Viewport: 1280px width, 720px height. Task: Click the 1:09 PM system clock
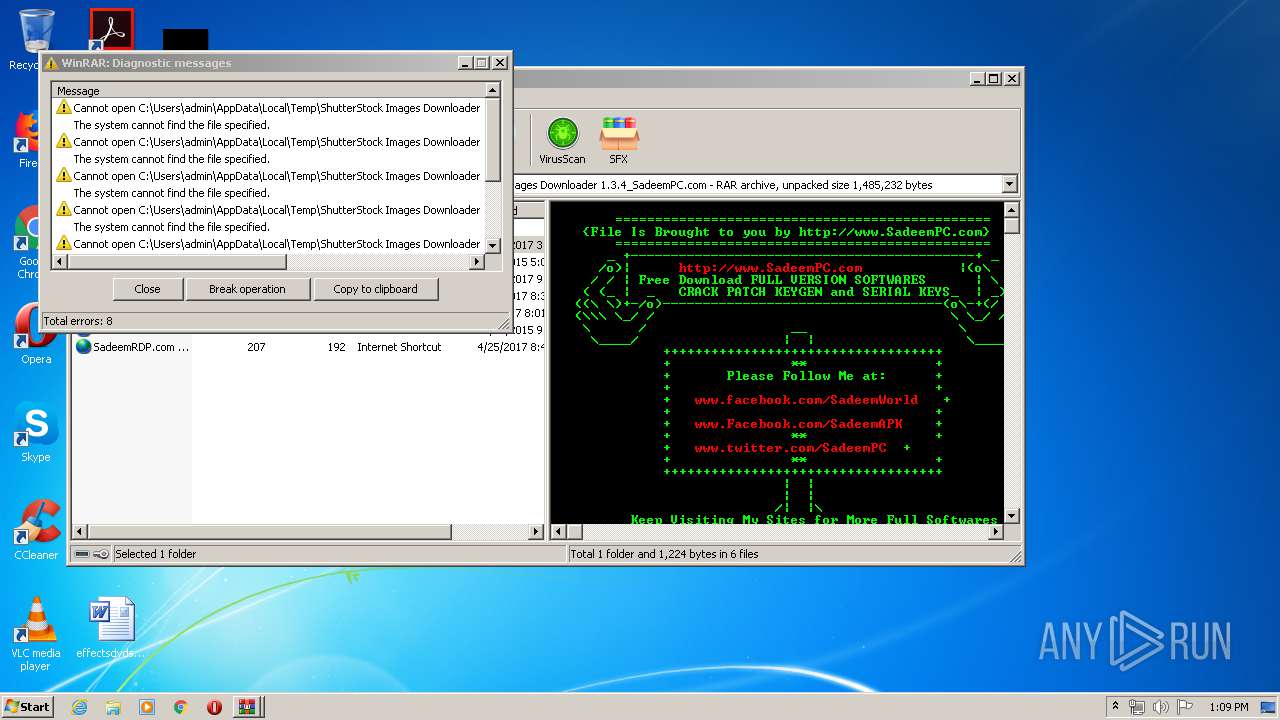1228,707
